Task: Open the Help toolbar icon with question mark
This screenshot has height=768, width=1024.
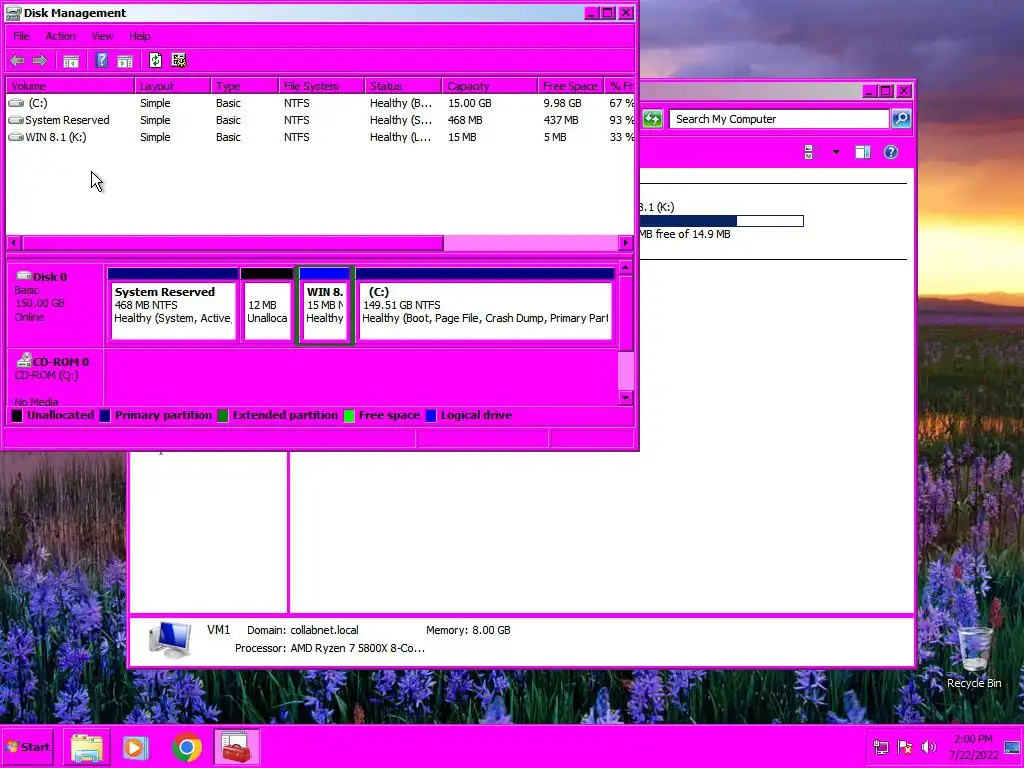Action: click(101, 61)
